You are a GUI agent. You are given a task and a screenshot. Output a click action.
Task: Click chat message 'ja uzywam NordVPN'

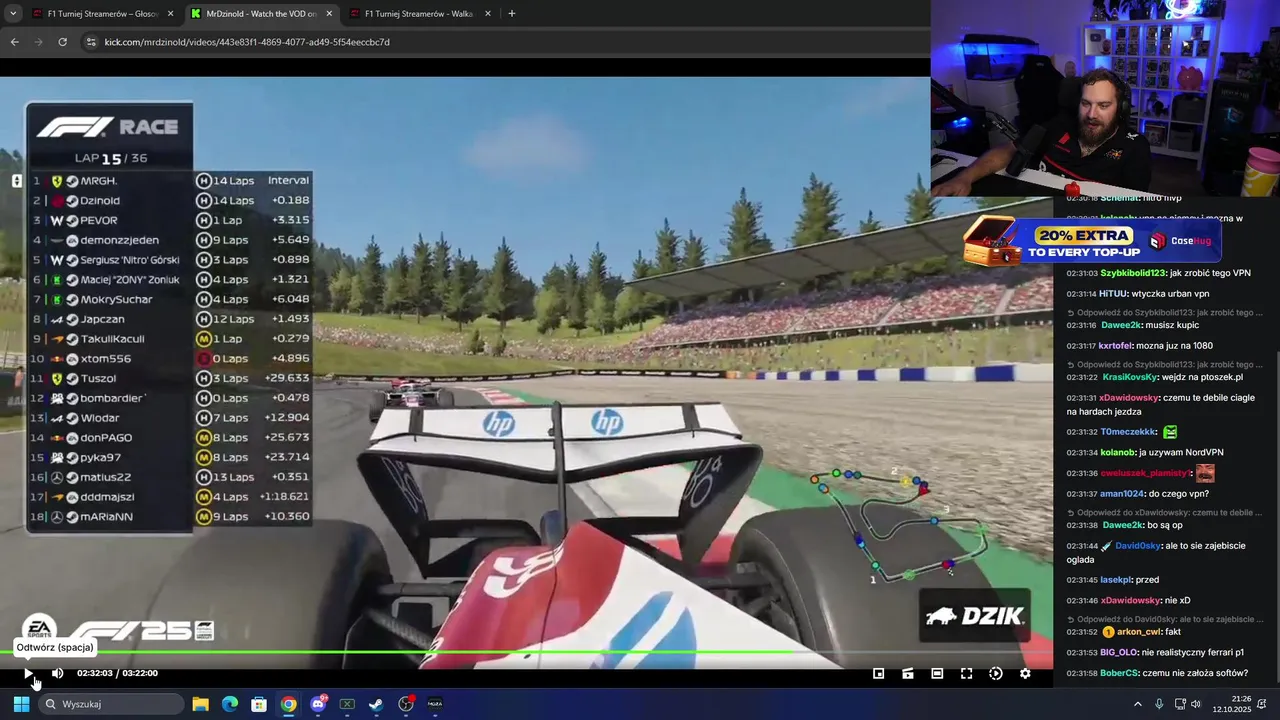click(1182, 453)
